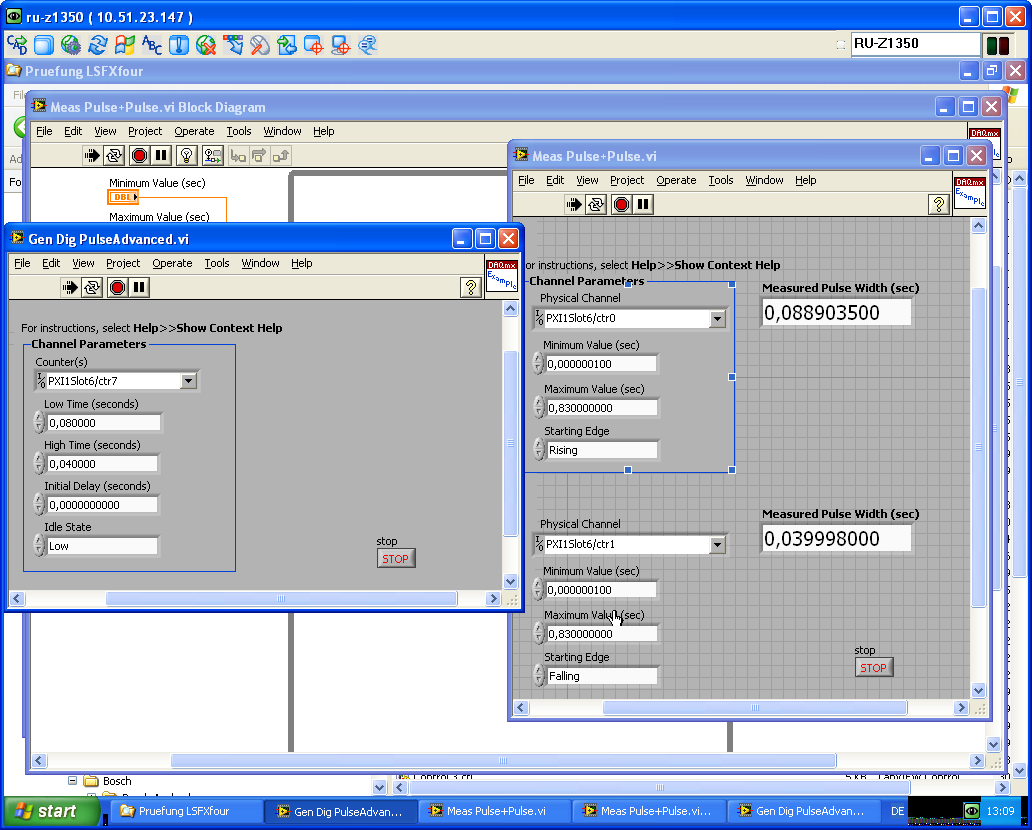This screenshot has width=1032, height=830.
Task: Click DE language indicator in taskbar
Action: click(x=897, y=811)
